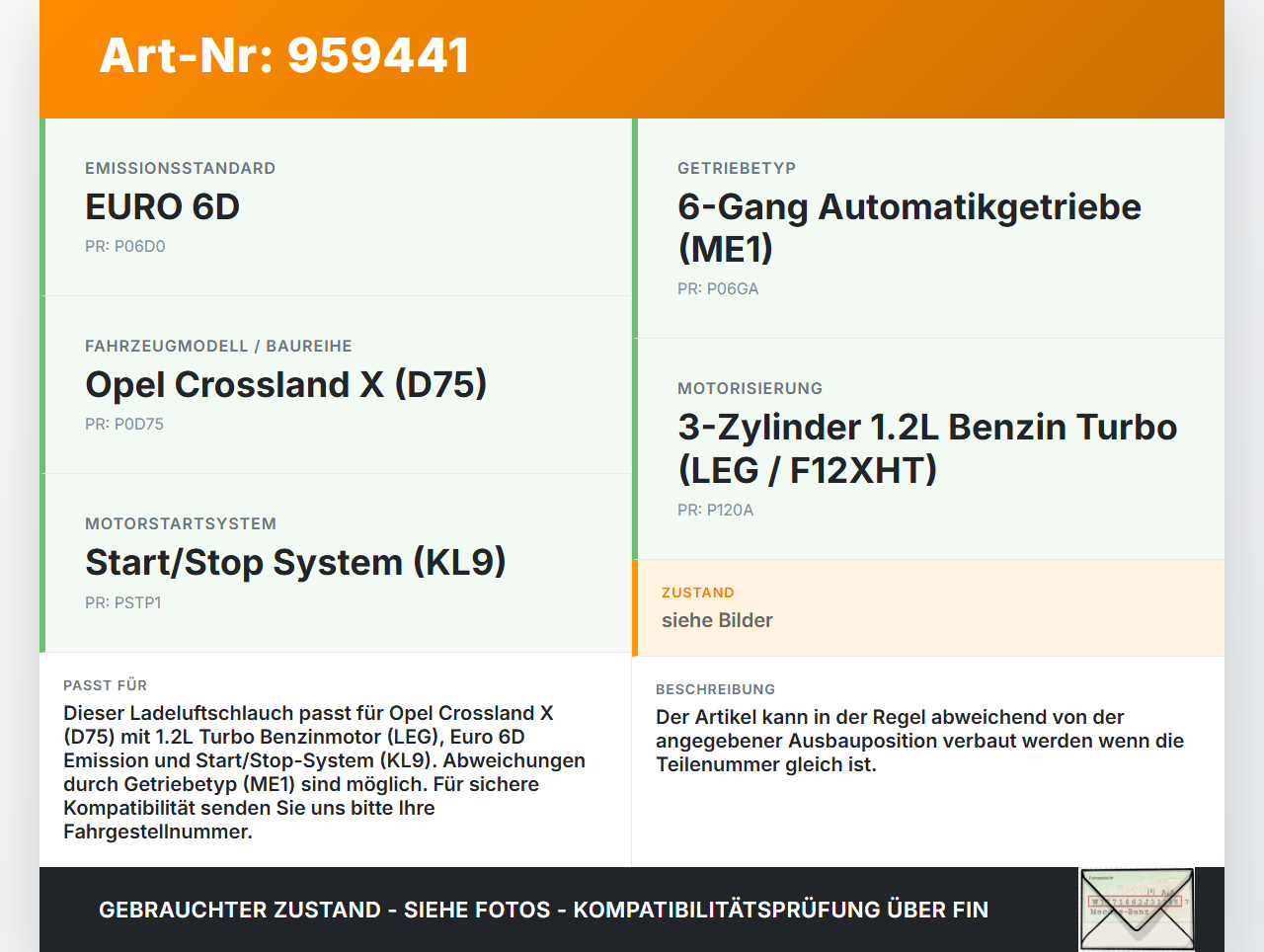Select the Opel Crossland X (D75) heading
Viewport: 1264px width, 952px height.
(x=285, y=385)
